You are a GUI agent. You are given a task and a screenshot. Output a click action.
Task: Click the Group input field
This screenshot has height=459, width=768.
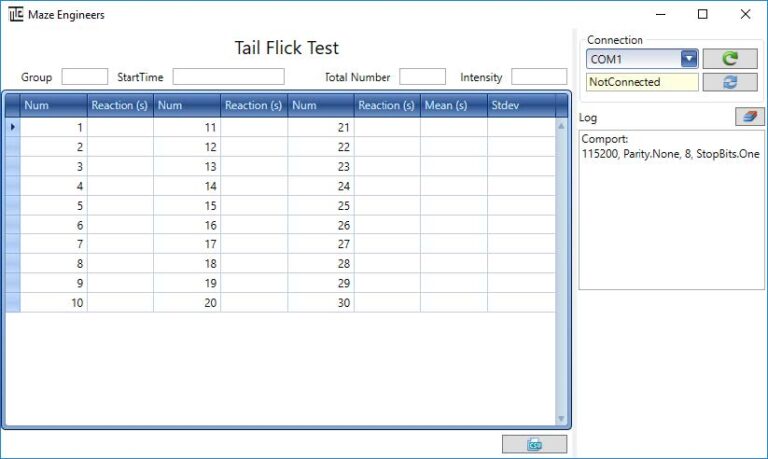tap(85, 77)
